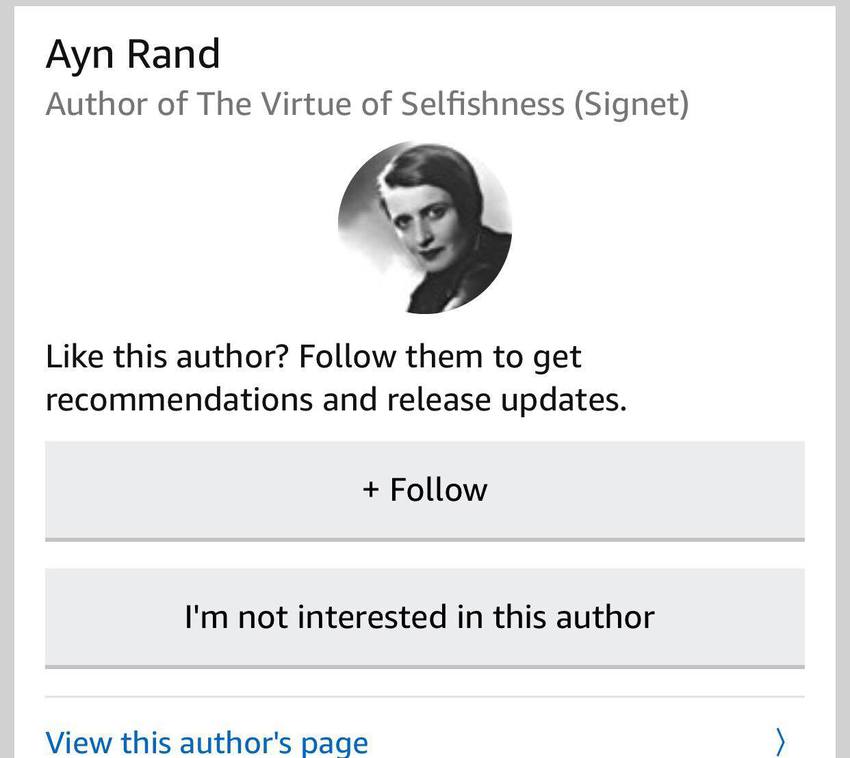Screen dimensions: 850x758
Task: Click the "Like this author?" question text
Action: tap(168, 356)
